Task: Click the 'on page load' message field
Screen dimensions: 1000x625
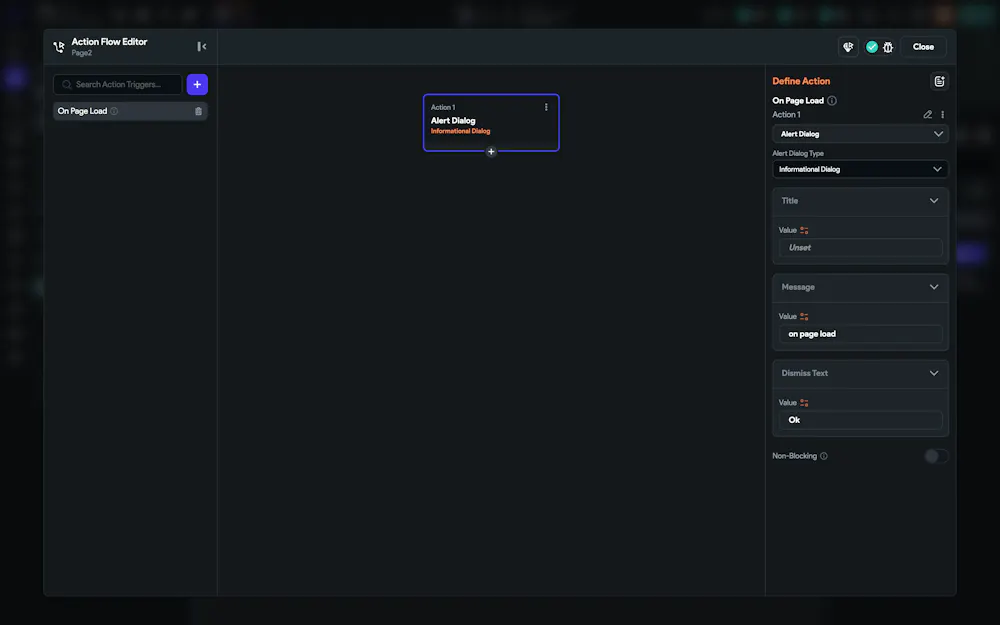Action: click(860, 334)
